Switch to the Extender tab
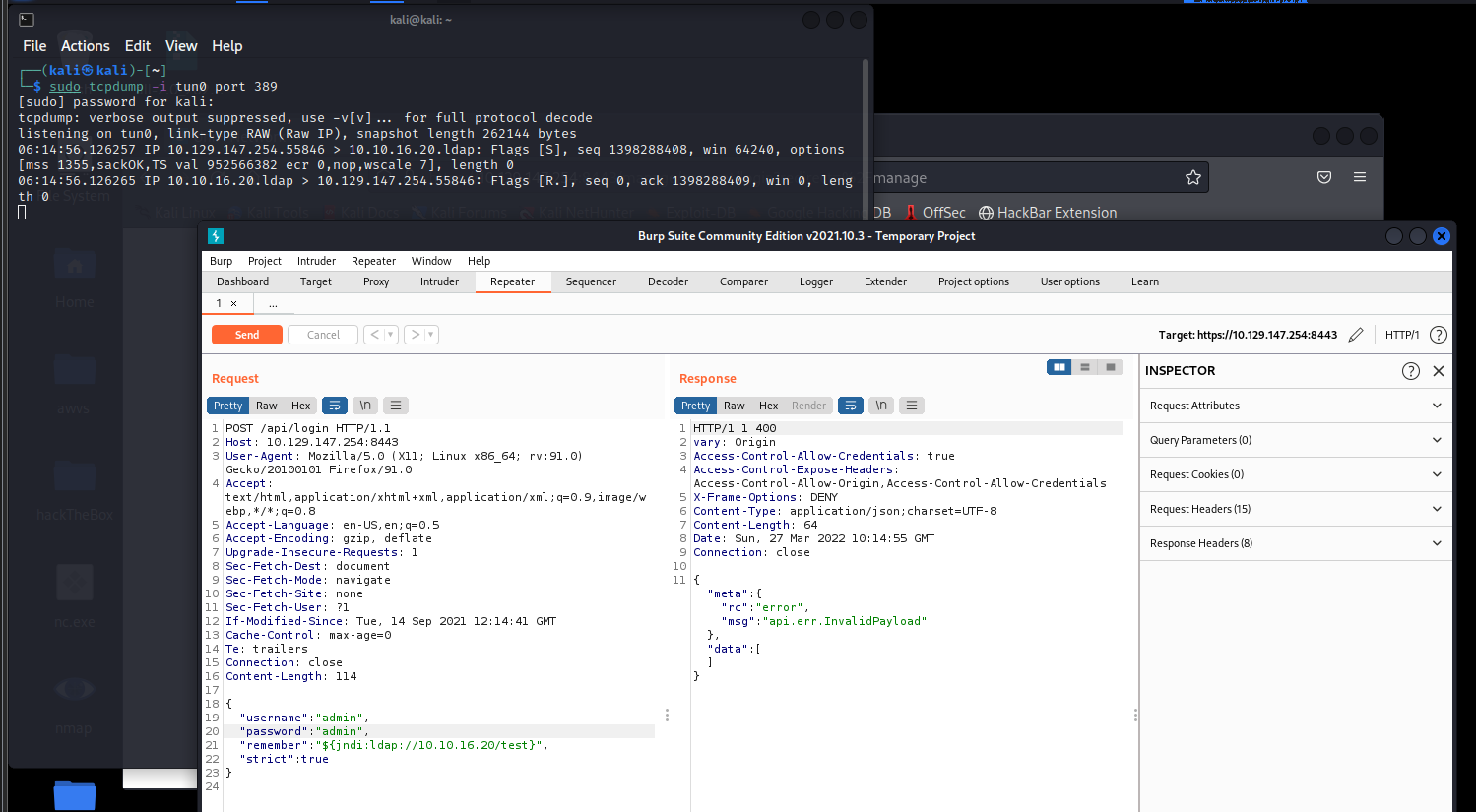 pos(885,281)
